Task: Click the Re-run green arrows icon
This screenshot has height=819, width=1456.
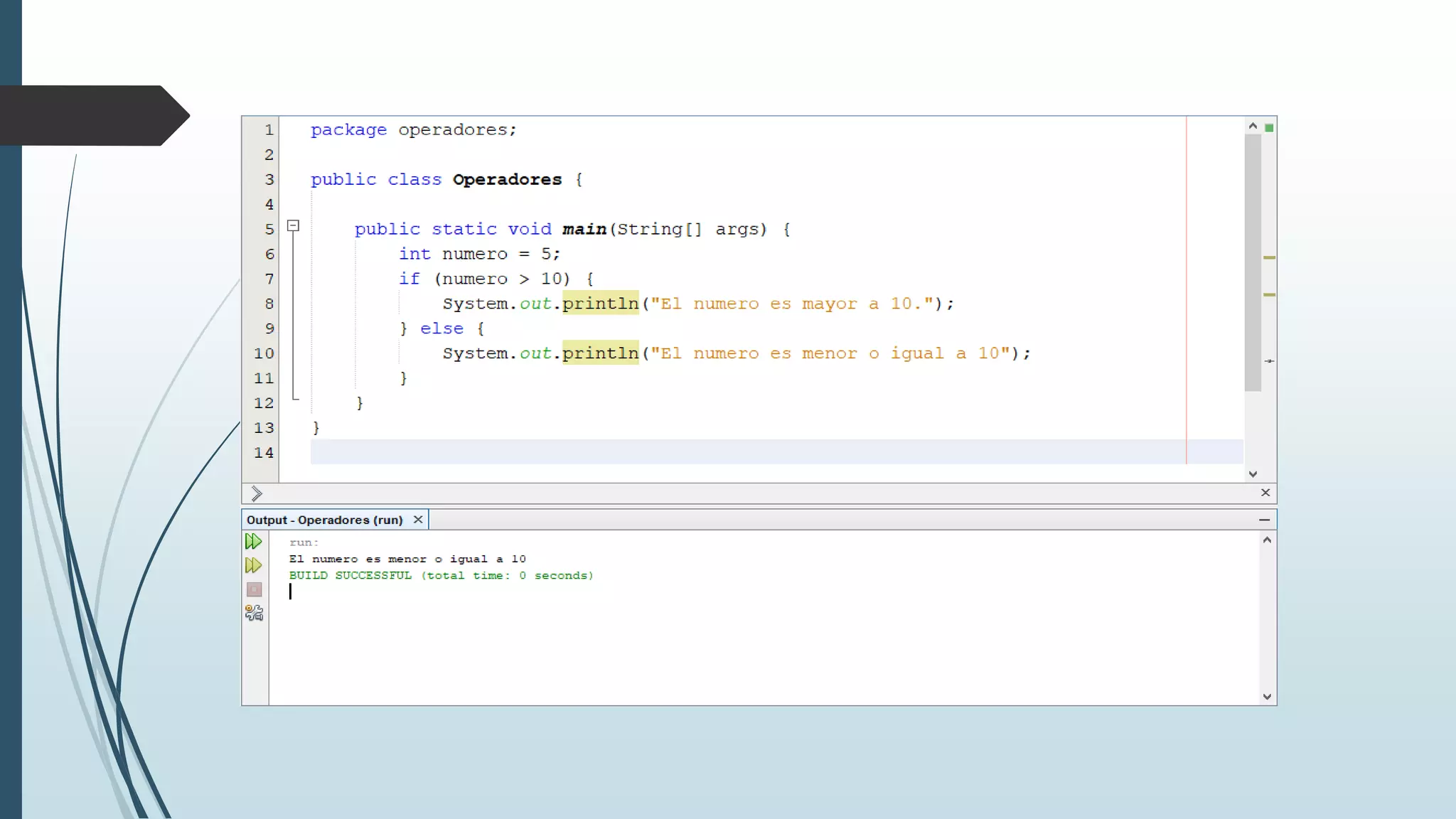Action: [253, 542]
